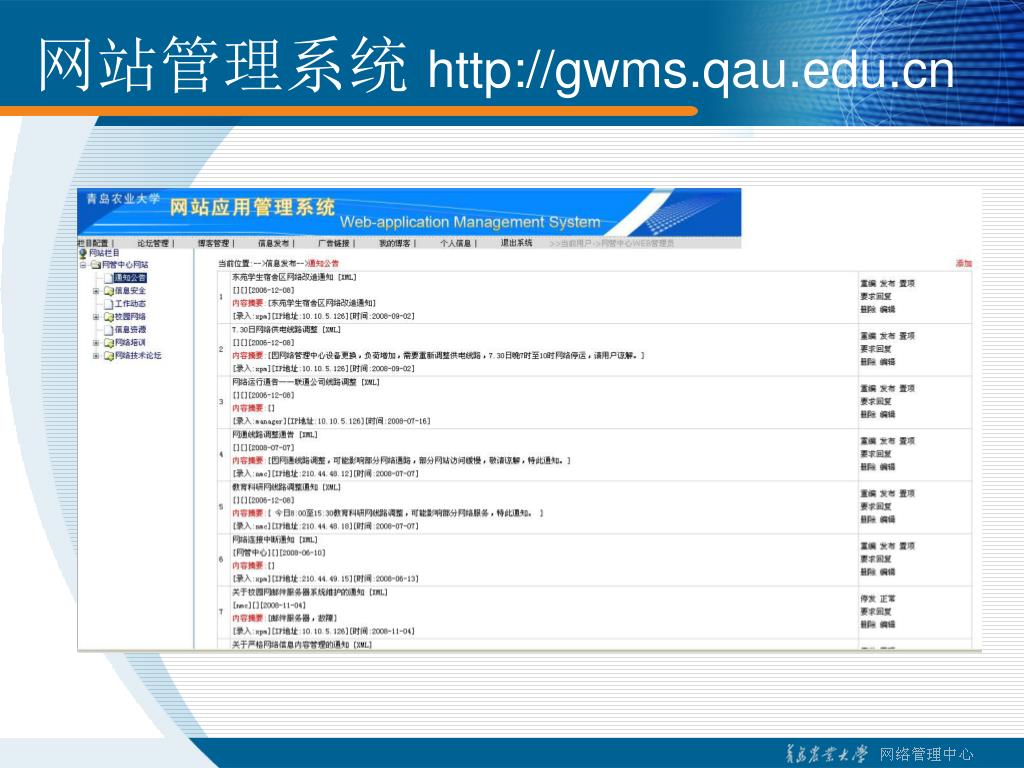Image resolution: width=1024 pixels, height=768 pixels.
Task: Click 置顶 for article row 1
Action: click(907, 283)
